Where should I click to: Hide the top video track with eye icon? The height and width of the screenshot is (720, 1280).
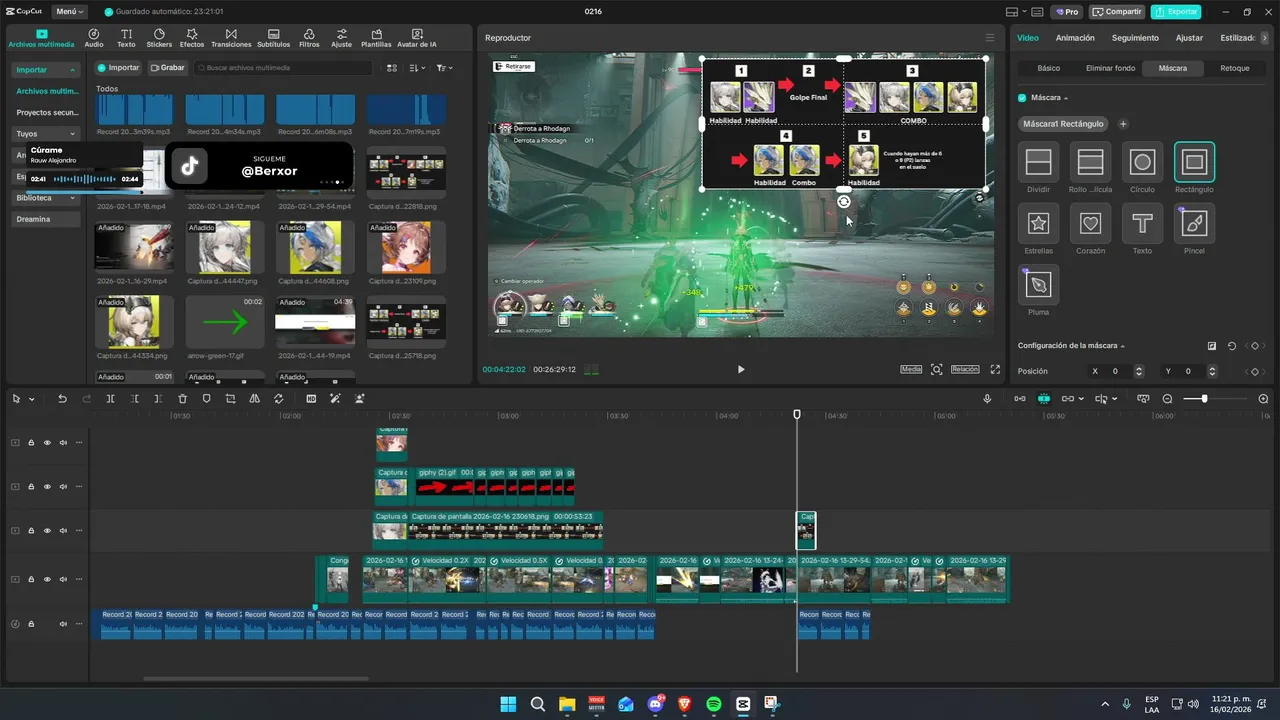(x=47, y=443)
